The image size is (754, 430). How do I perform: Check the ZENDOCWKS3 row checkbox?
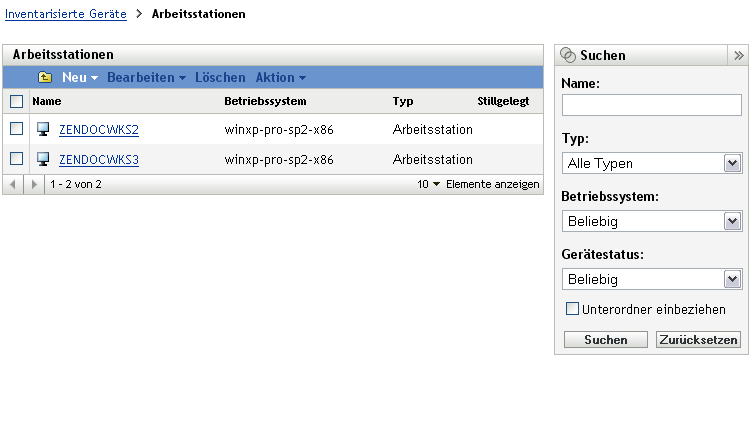16,159
